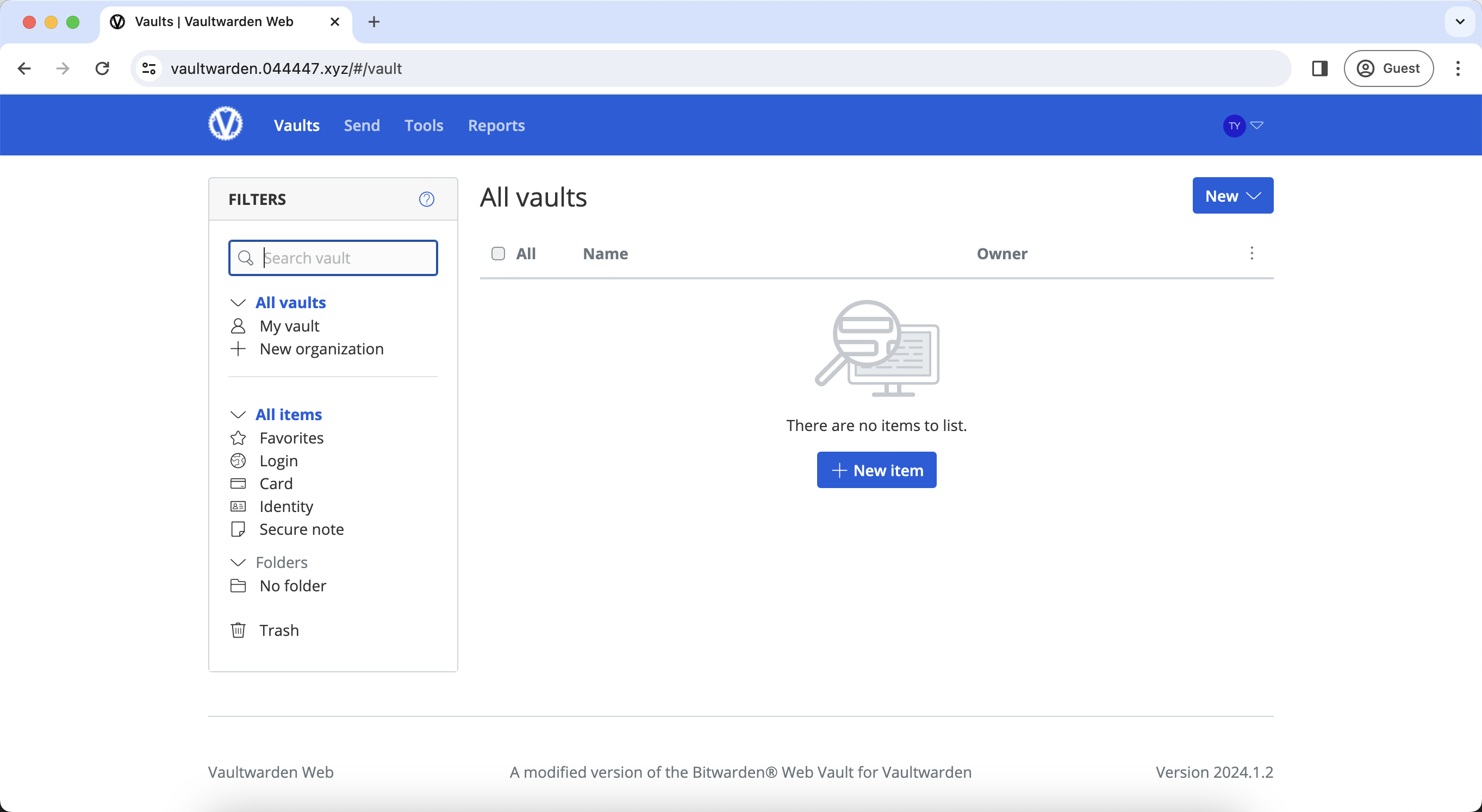
Task: Collapse the All vaults section
Action: click(238, 302)
